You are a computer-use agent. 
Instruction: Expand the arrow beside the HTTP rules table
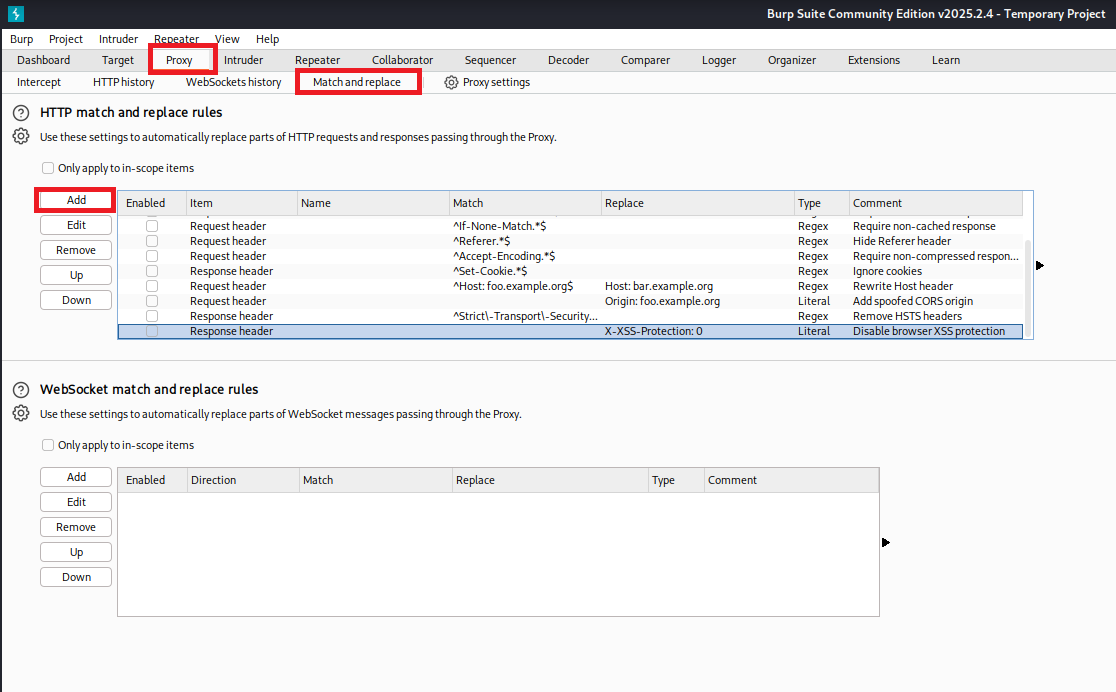click(x=1040, y=266)
